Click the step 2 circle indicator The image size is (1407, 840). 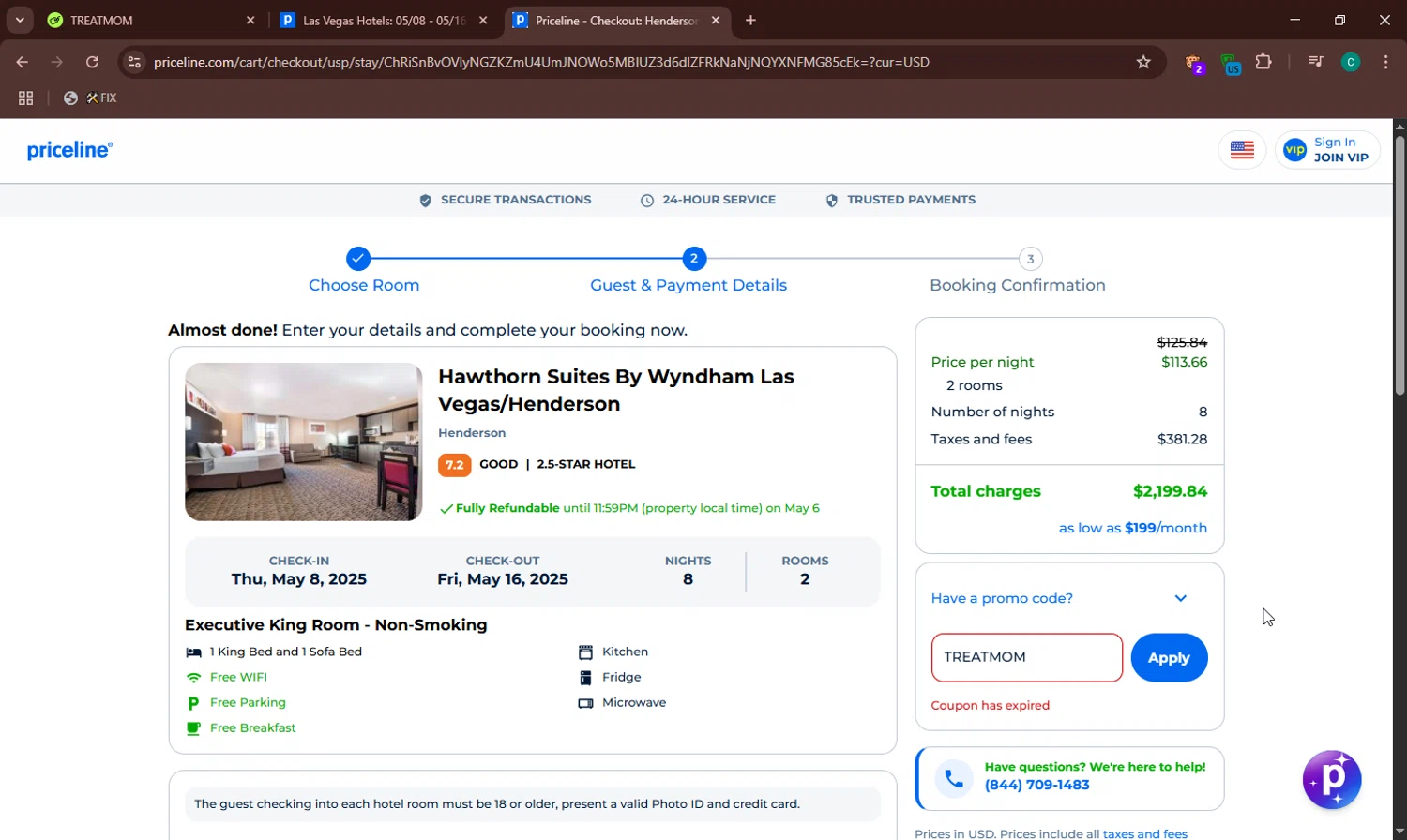click(694, 259)
